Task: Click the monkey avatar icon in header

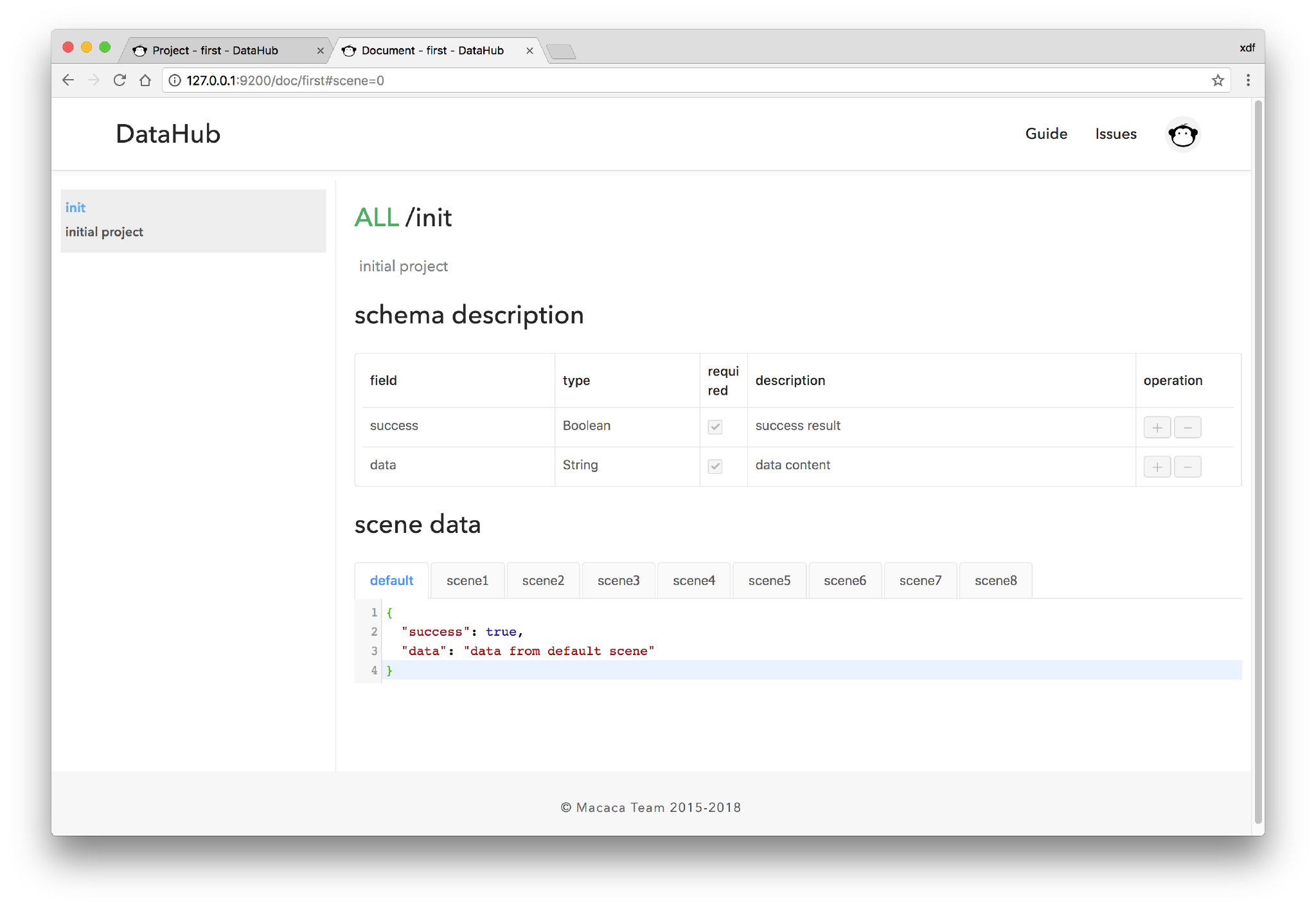Action: (x=1182, y=134)
